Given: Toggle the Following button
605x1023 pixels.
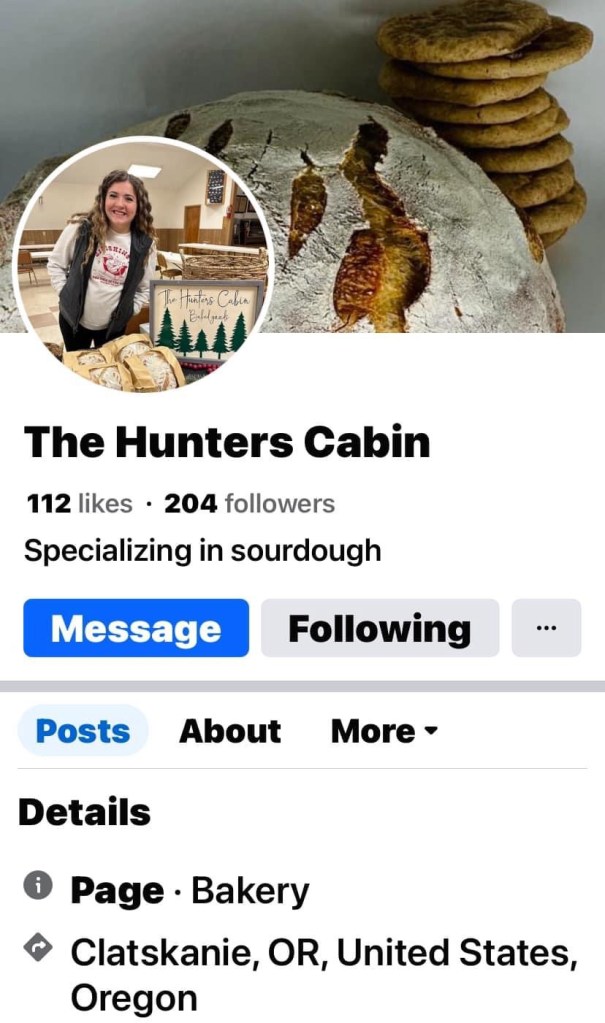Looking at the screenshot, I should coord(380,628).
